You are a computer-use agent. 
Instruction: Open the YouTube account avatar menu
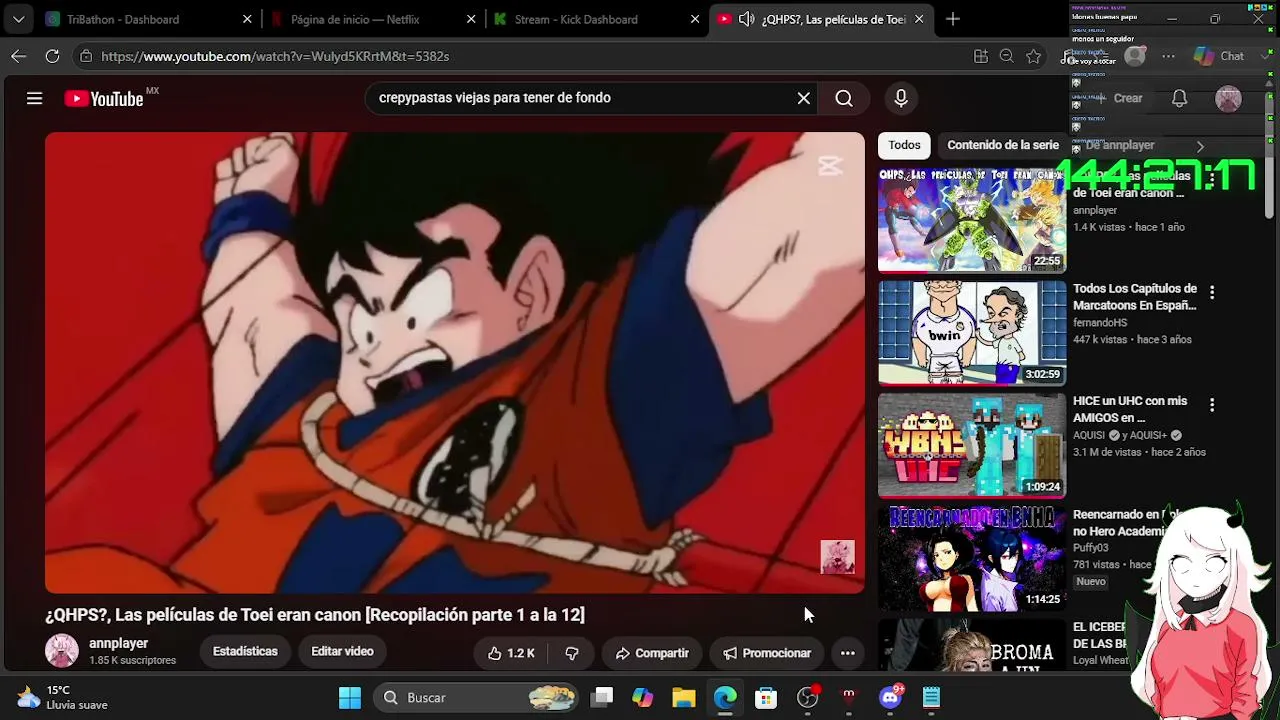[x=1228, y=98]
